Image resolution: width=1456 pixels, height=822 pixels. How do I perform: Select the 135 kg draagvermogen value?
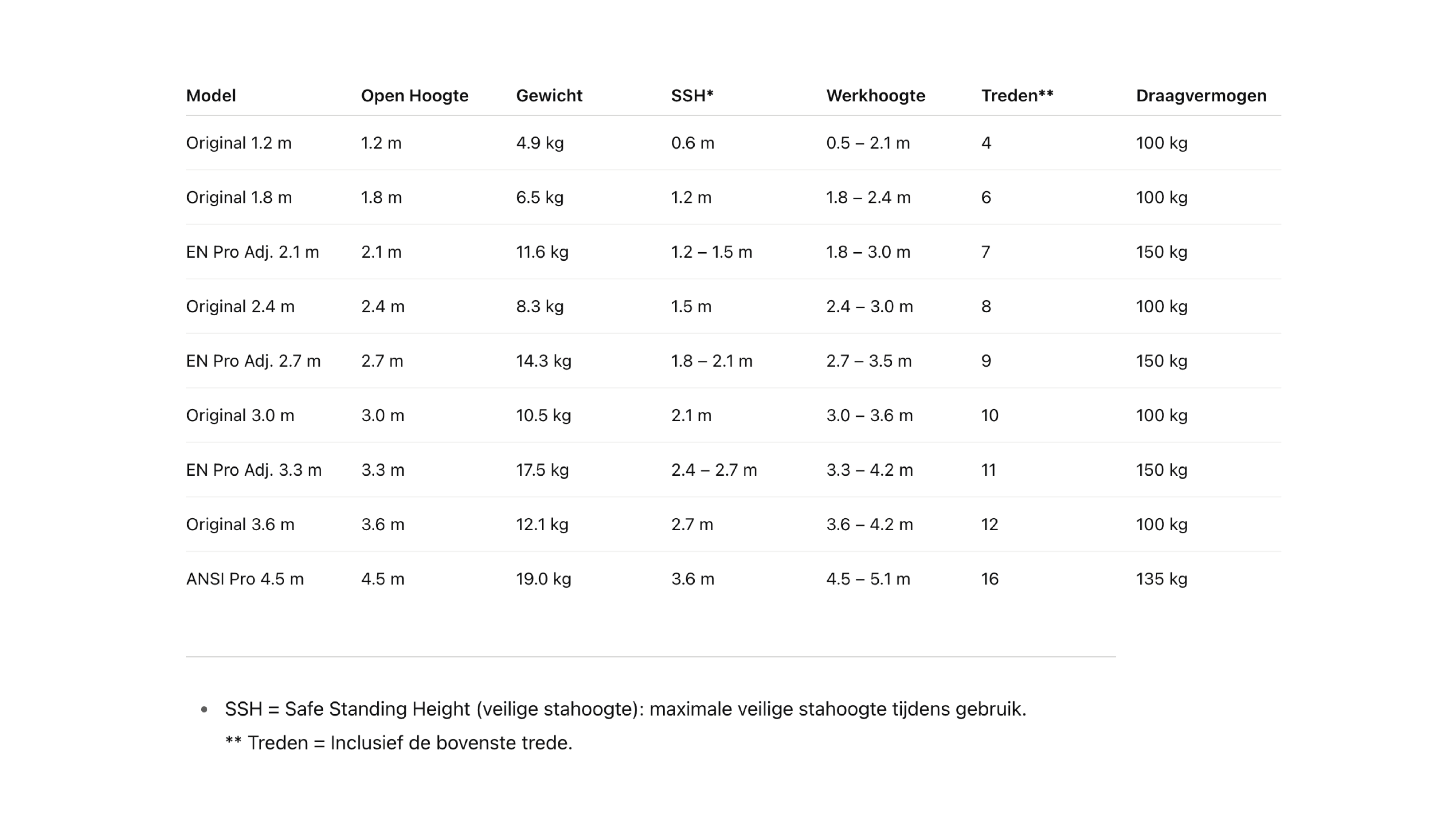point(1161,579)
